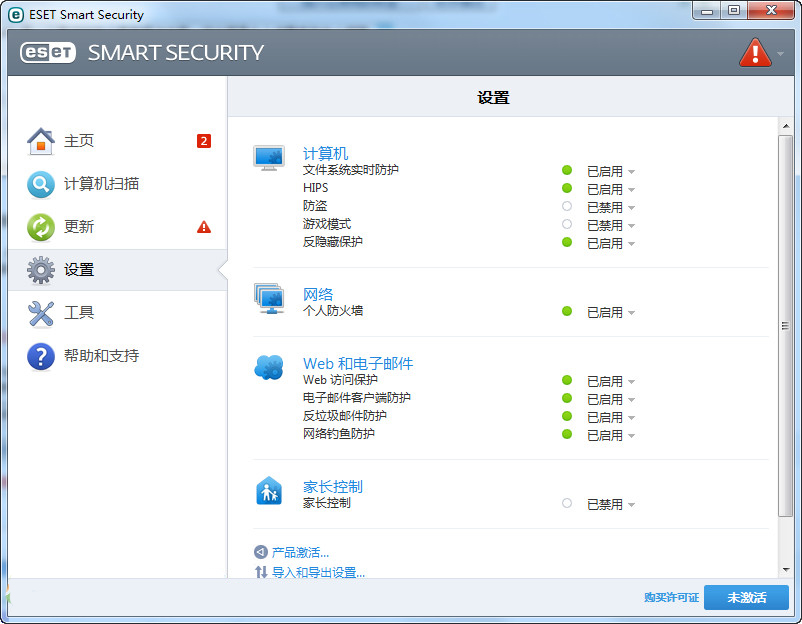Toggle the 游戏模式 status indicator circle
Screen dimensions: 802x624
567,224
